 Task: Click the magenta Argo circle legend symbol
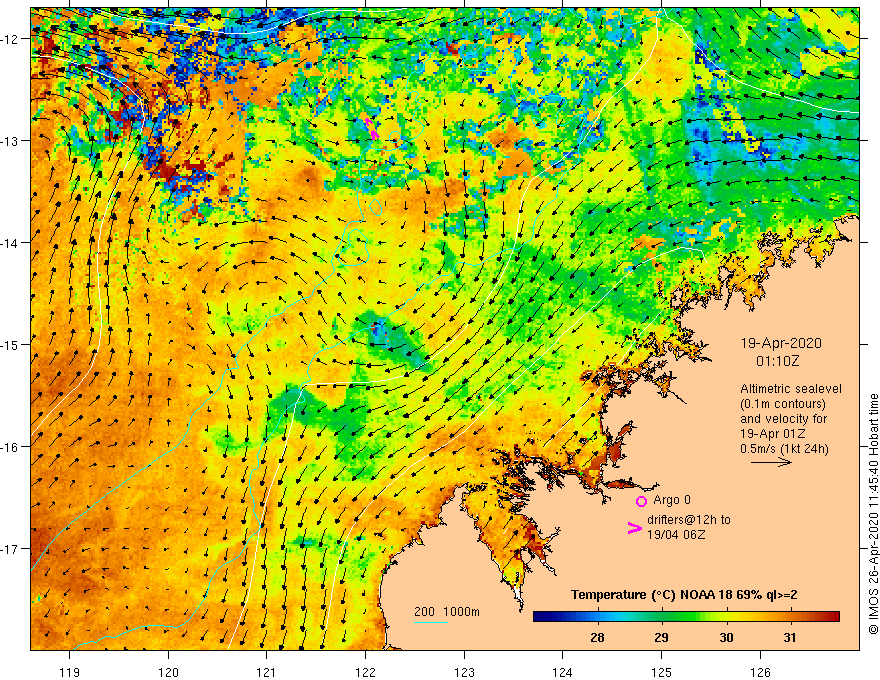pos(641,501)
